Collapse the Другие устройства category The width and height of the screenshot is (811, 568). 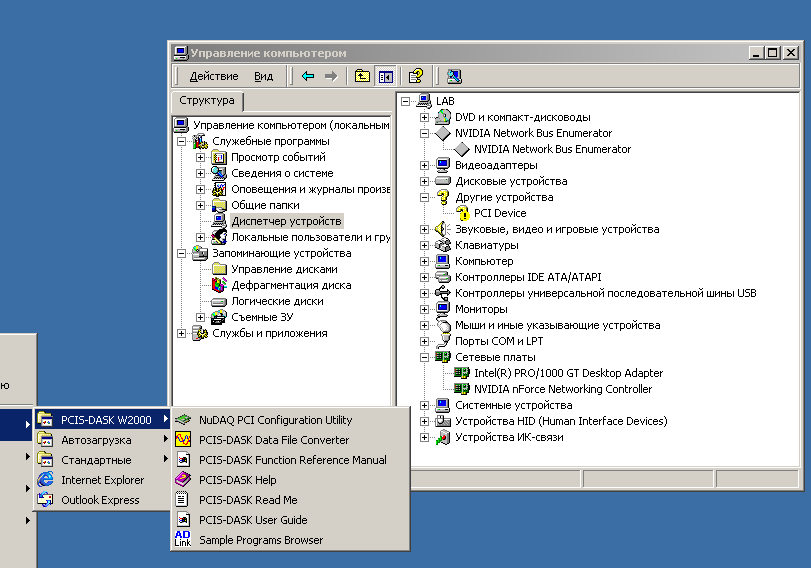tap(425, 197)
